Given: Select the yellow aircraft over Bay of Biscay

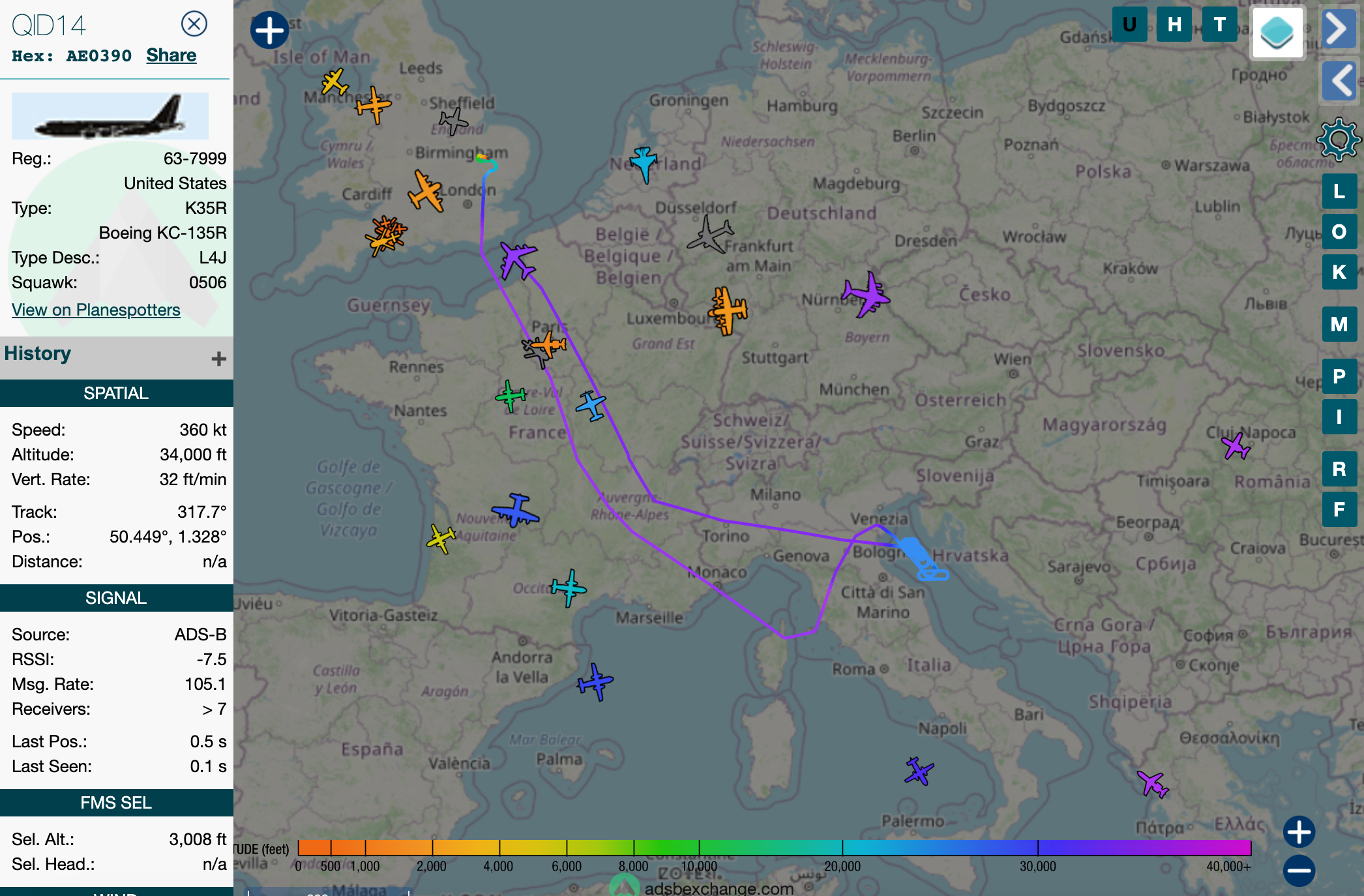Looking at the screenshot, I should tap(441, 538).
